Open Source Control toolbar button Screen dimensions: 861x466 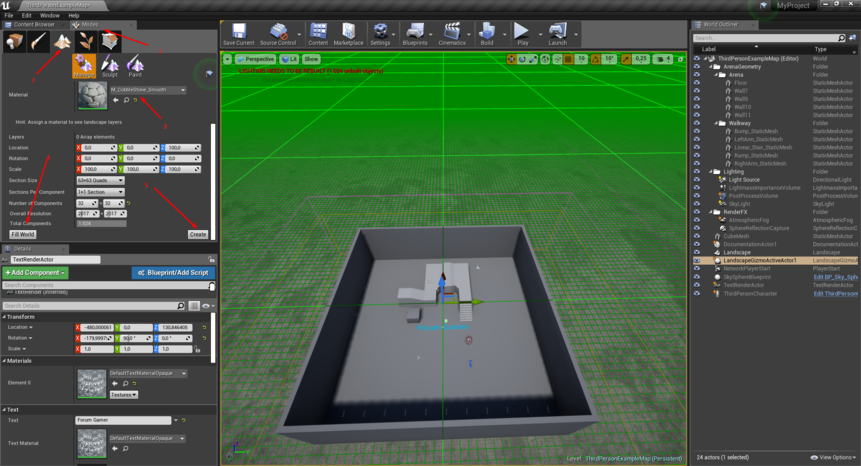coord(278,34)
